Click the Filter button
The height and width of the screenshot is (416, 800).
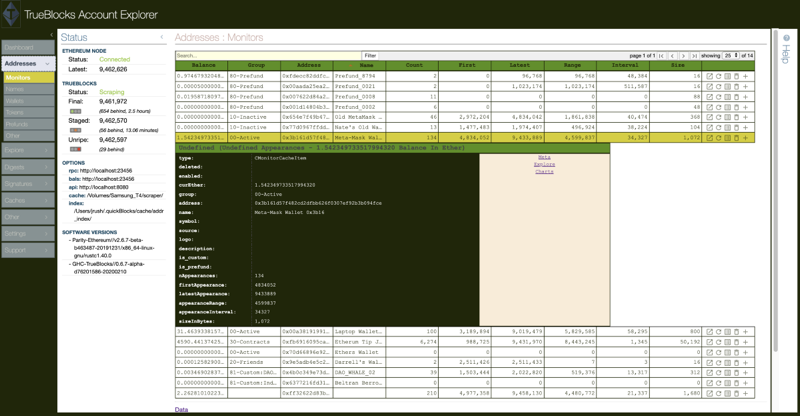point(370,55)
